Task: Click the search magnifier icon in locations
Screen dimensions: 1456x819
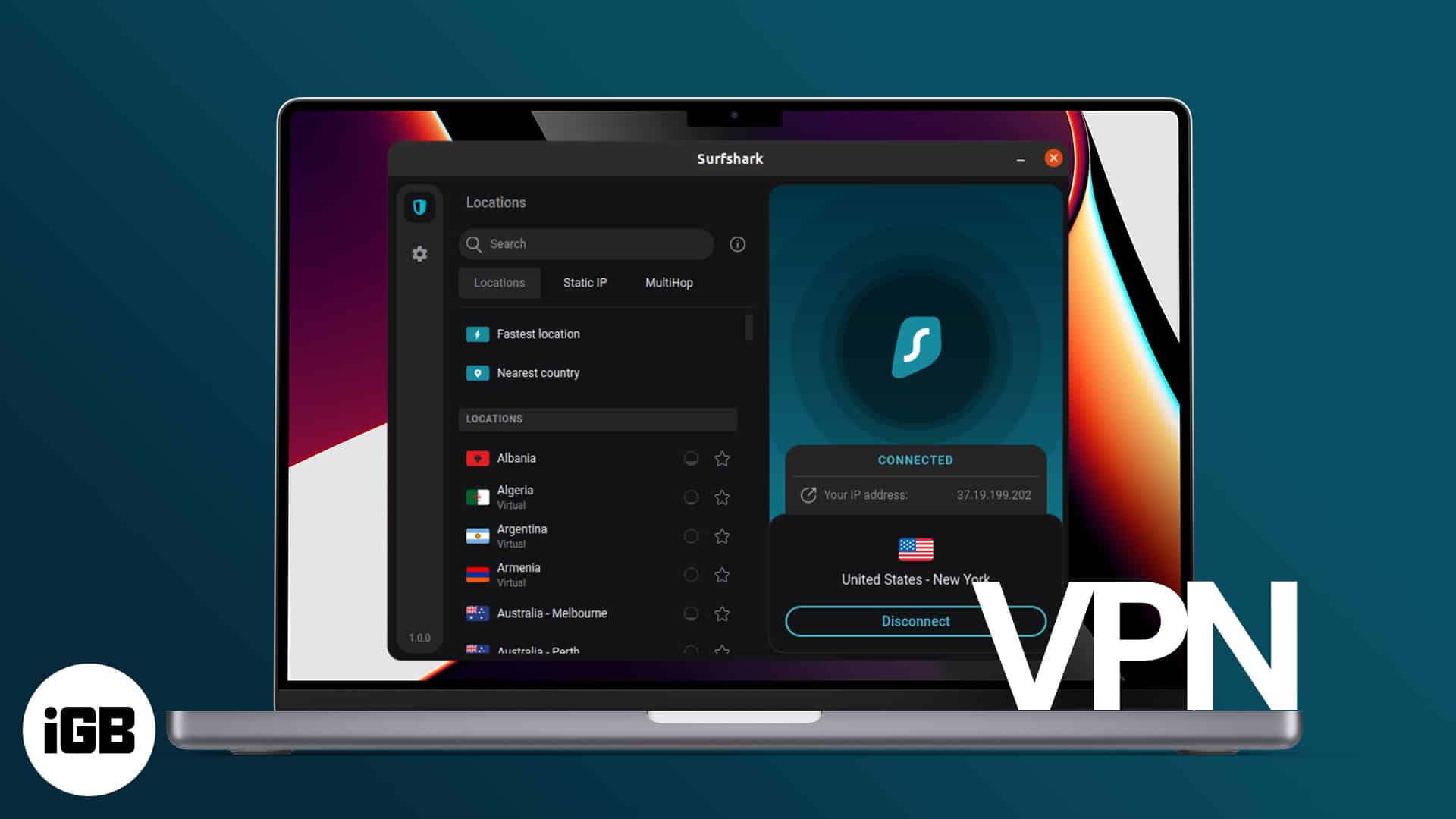Action: coord(475,243)
